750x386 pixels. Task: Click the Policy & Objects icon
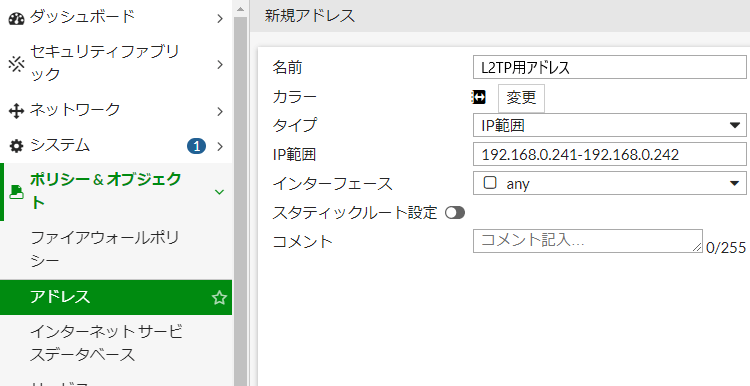pos(16,192)
